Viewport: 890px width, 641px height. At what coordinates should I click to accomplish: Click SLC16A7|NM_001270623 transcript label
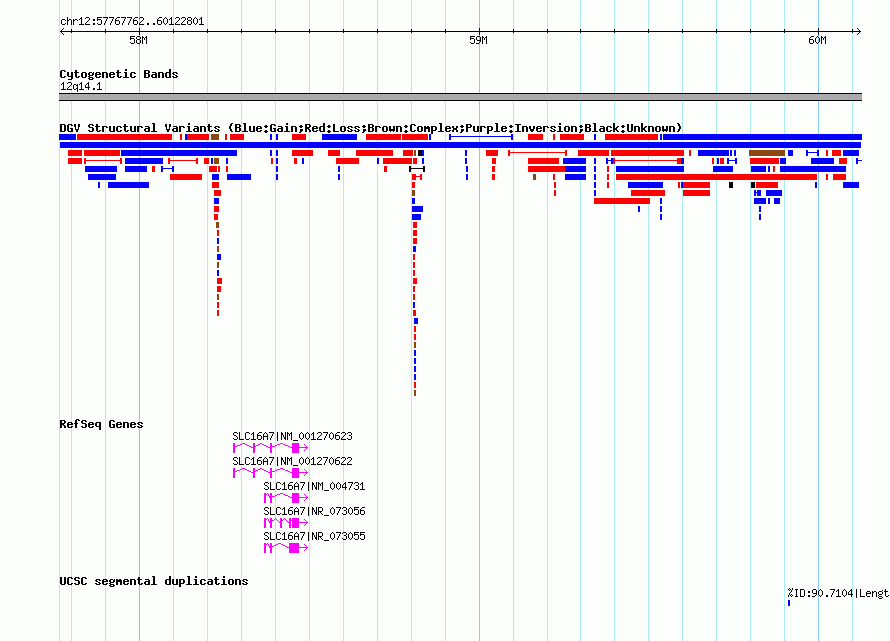click(292, 436)
